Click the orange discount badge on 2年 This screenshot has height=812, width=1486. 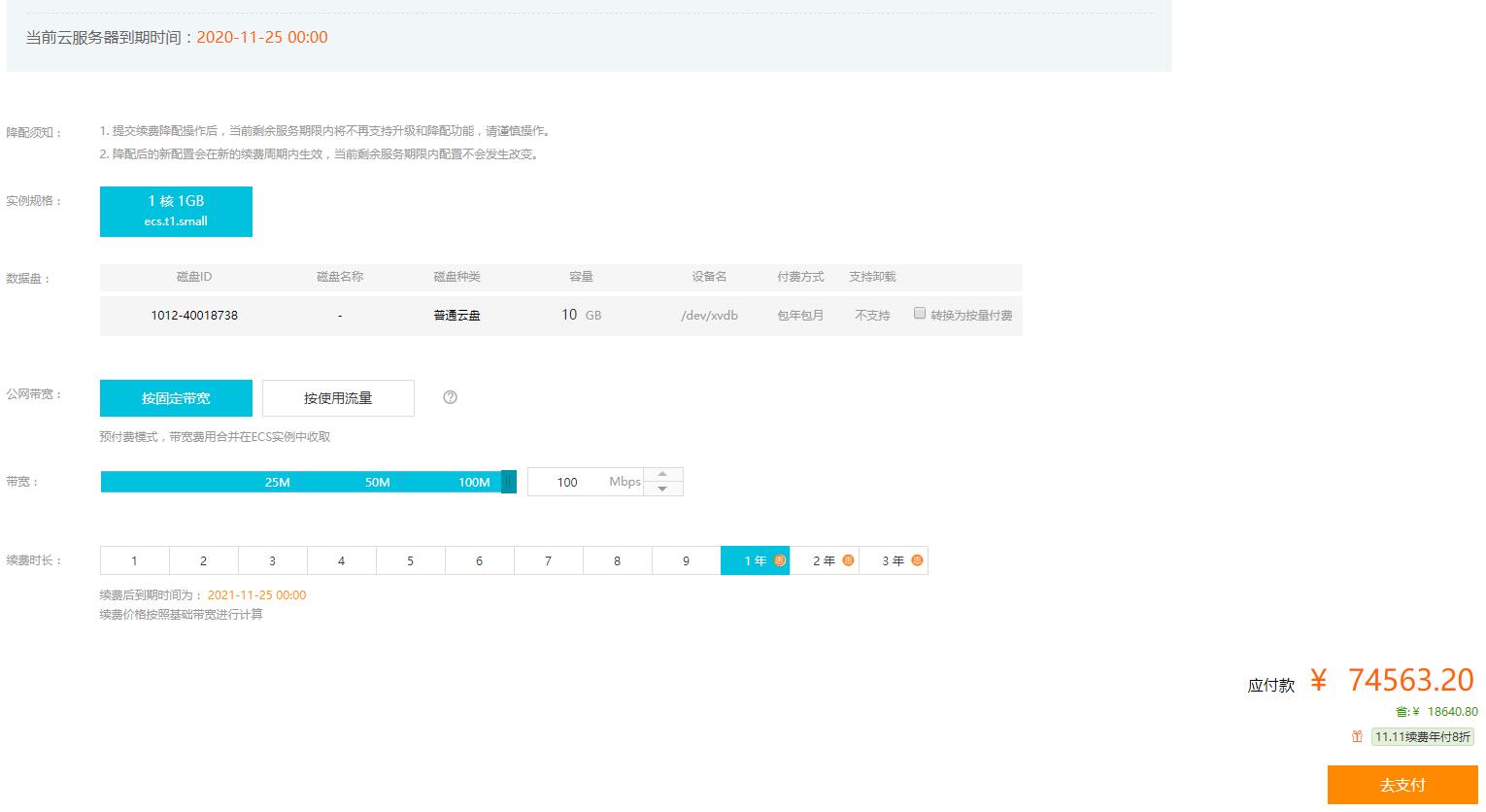[x=848, y=560]
